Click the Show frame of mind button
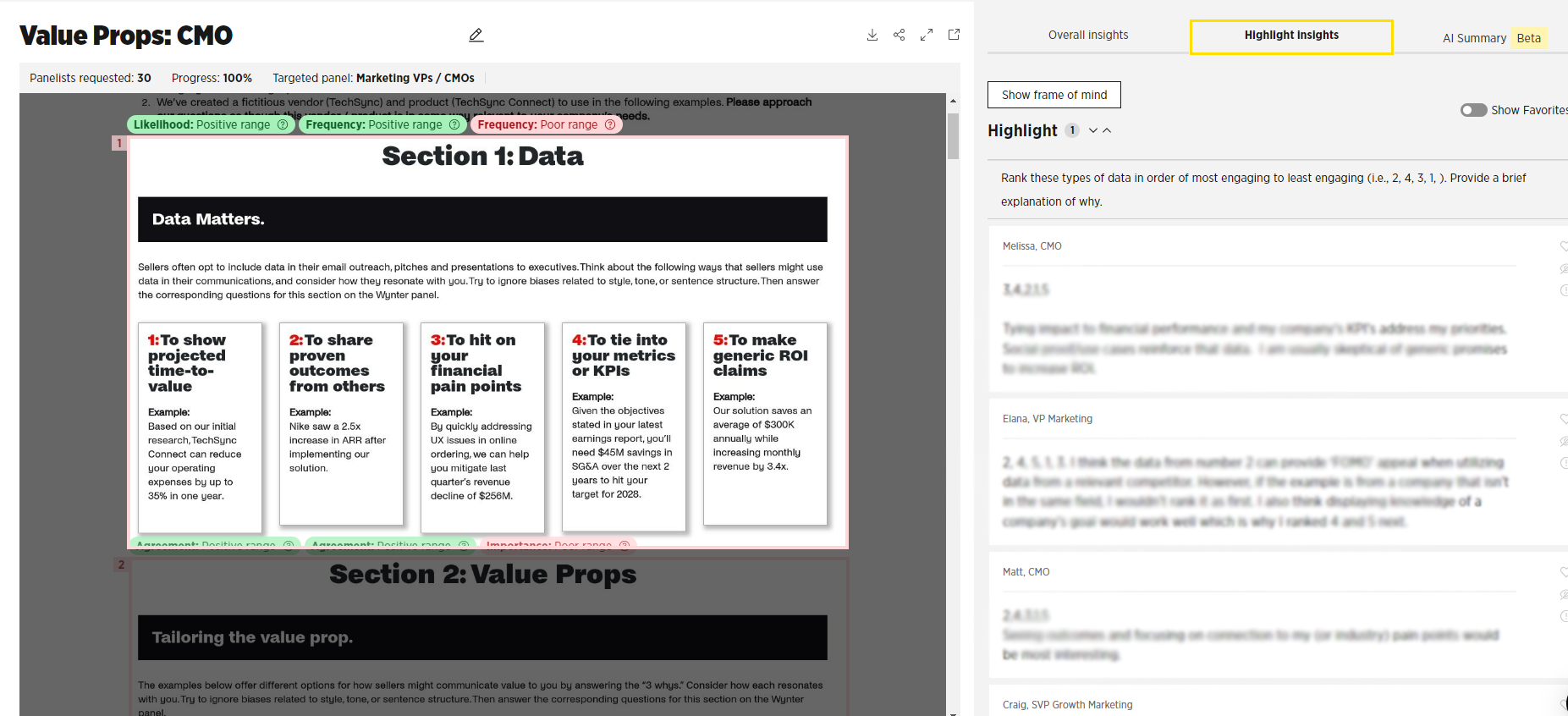The width and height of the screenshot is (1568, 716). click(x=1054, y=95)
